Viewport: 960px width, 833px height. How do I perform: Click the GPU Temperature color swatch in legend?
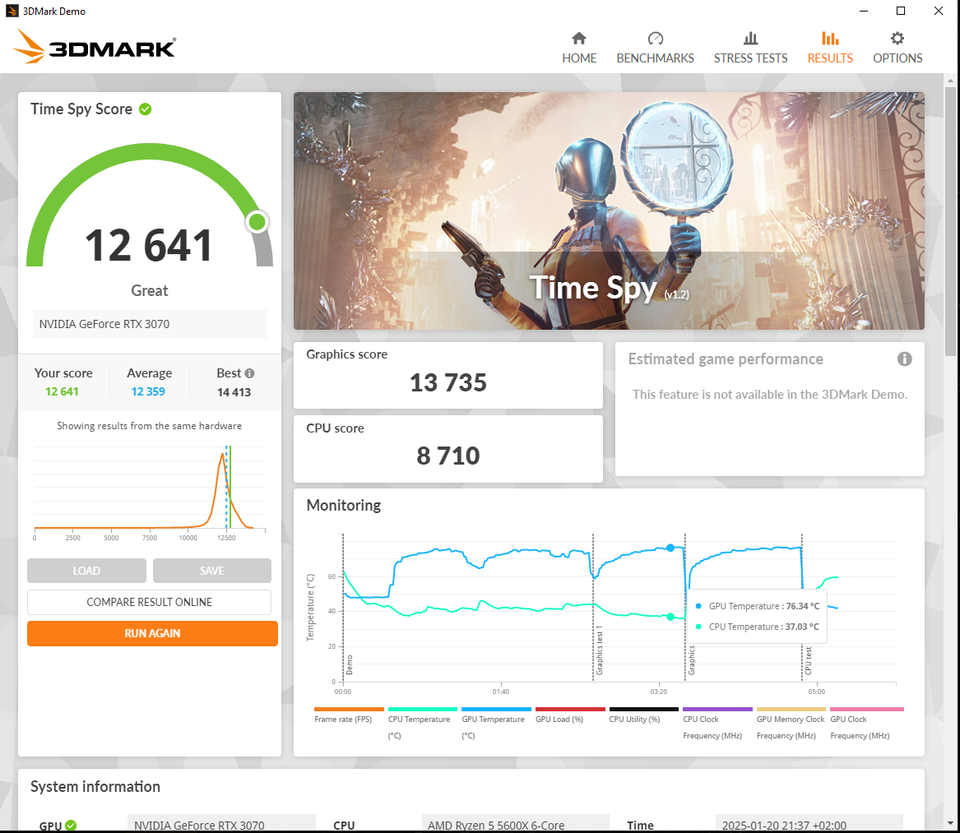[x=496, y=709]
